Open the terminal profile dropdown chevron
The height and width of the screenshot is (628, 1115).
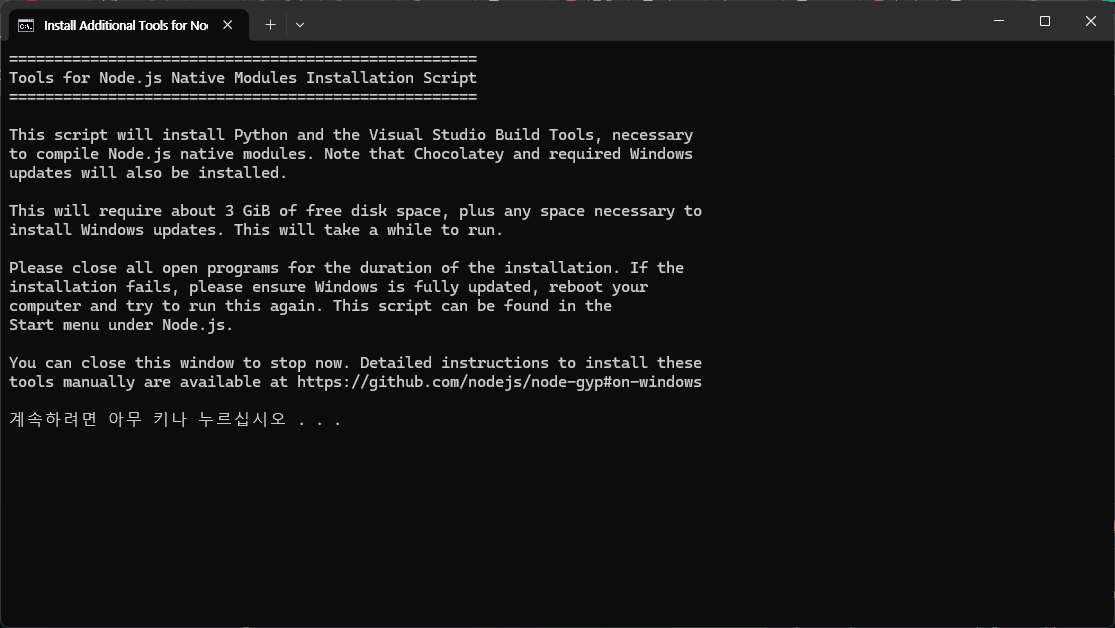click(300, 25)
